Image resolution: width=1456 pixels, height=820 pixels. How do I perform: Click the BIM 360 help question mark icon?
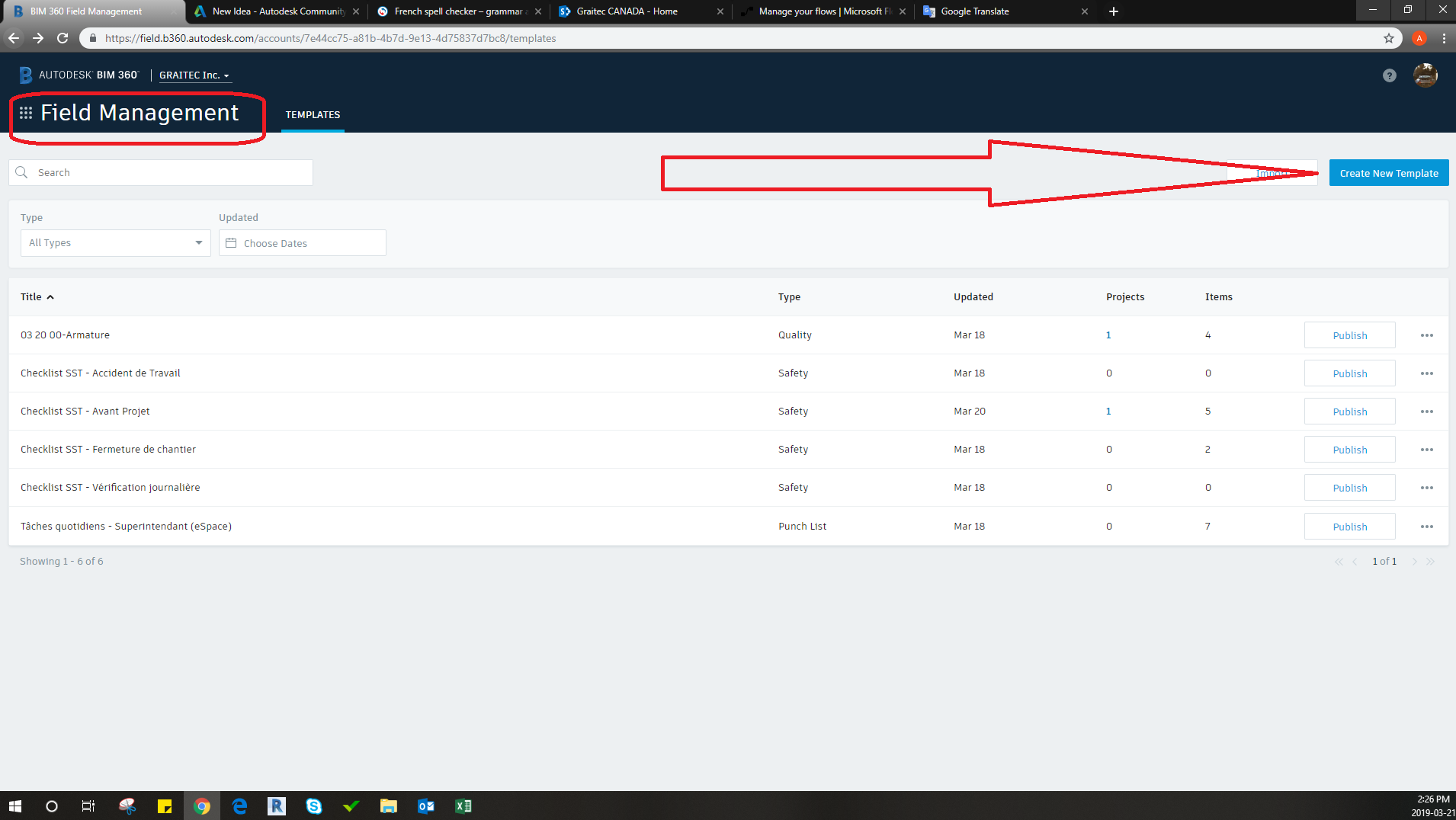tap(1389, 75)
